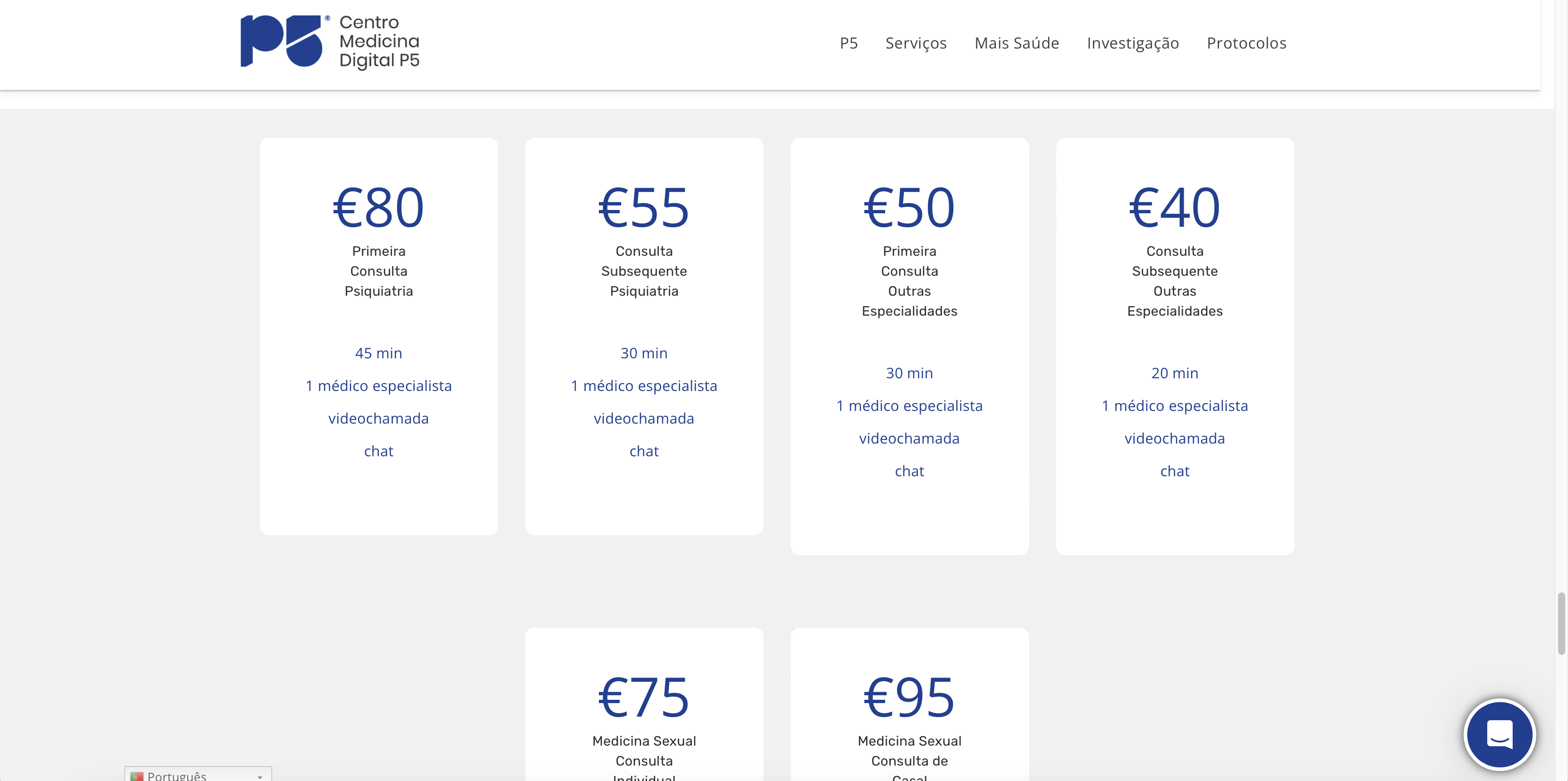Viewport: 1568px width, 781px height.
Task: Open the Serviços menu
Action: (x=916, y=43)
